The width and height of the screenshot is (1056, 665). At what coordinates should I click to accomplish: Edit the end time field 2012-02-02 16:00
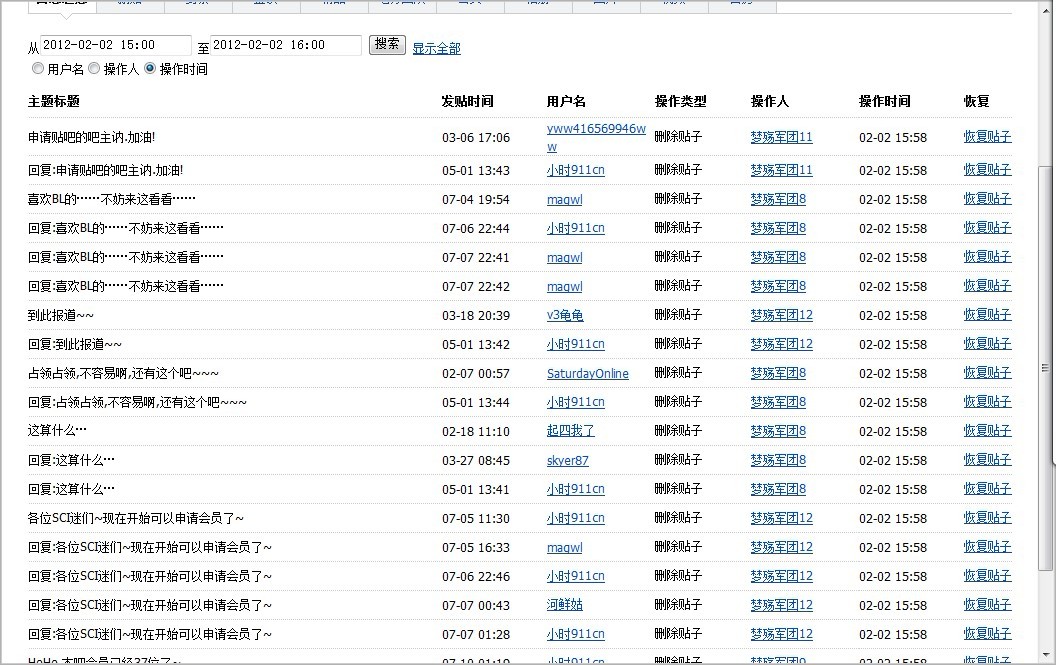click(x=286, y=45)
